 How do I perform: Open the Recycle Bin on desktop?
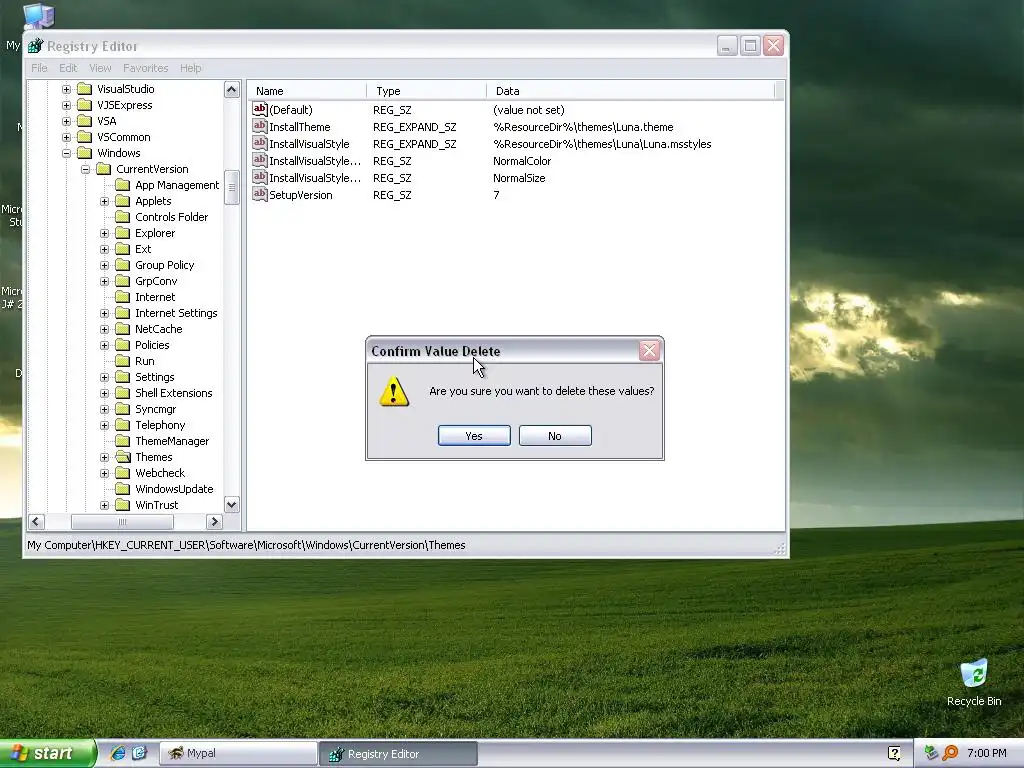pos(974,682)
